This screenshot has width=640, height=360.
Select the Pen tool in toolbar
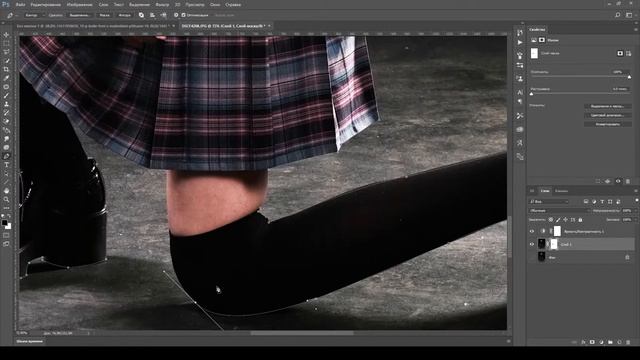[x=6, y=156]
